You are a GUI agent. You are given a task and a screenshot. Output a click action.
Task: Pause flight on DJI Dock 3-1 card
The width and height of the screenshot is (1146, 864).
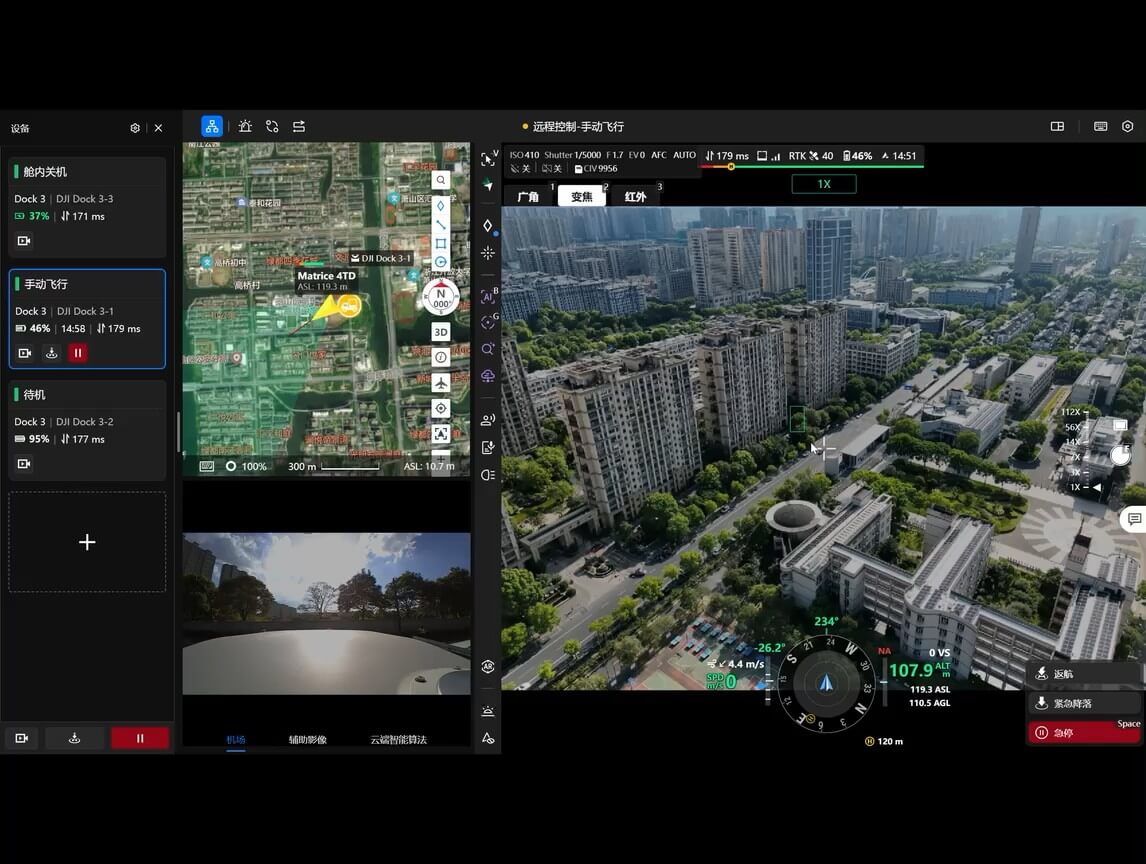coord(77,353)
